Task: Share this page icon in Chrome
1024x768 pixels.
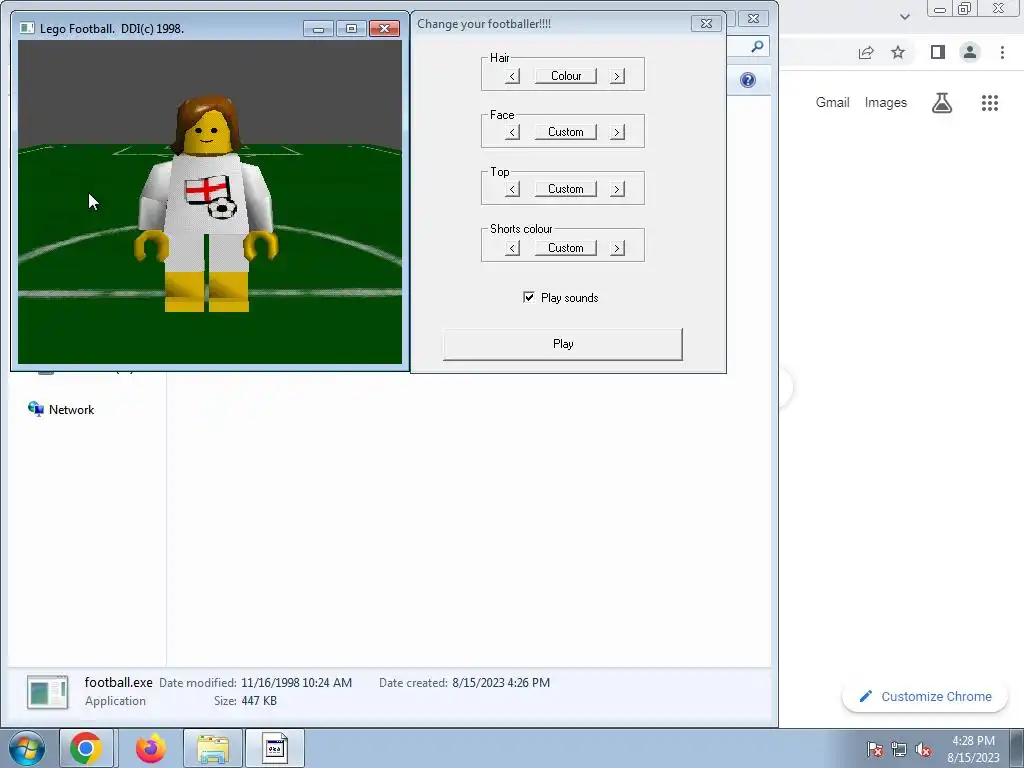Action: tap(866, 52)
